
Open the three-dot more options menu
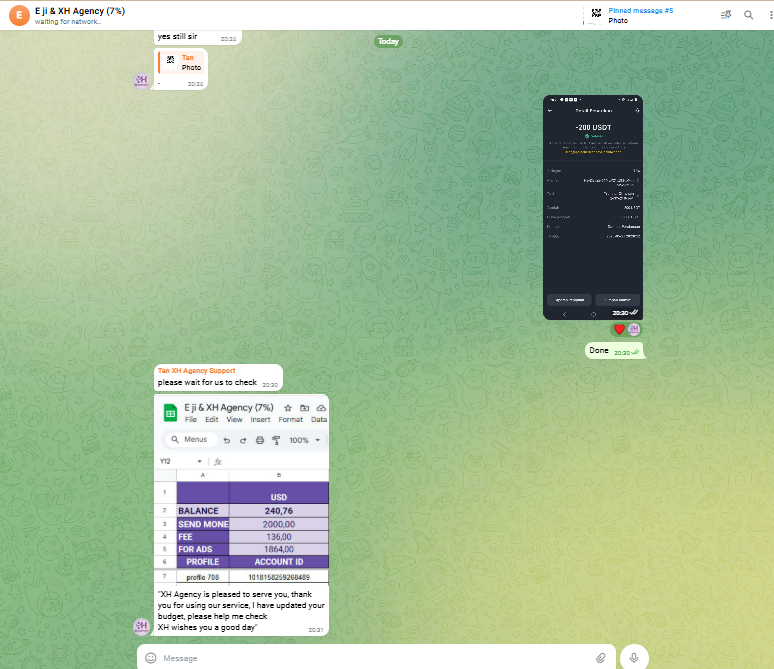pyautogui.click(x=766, y=15)
